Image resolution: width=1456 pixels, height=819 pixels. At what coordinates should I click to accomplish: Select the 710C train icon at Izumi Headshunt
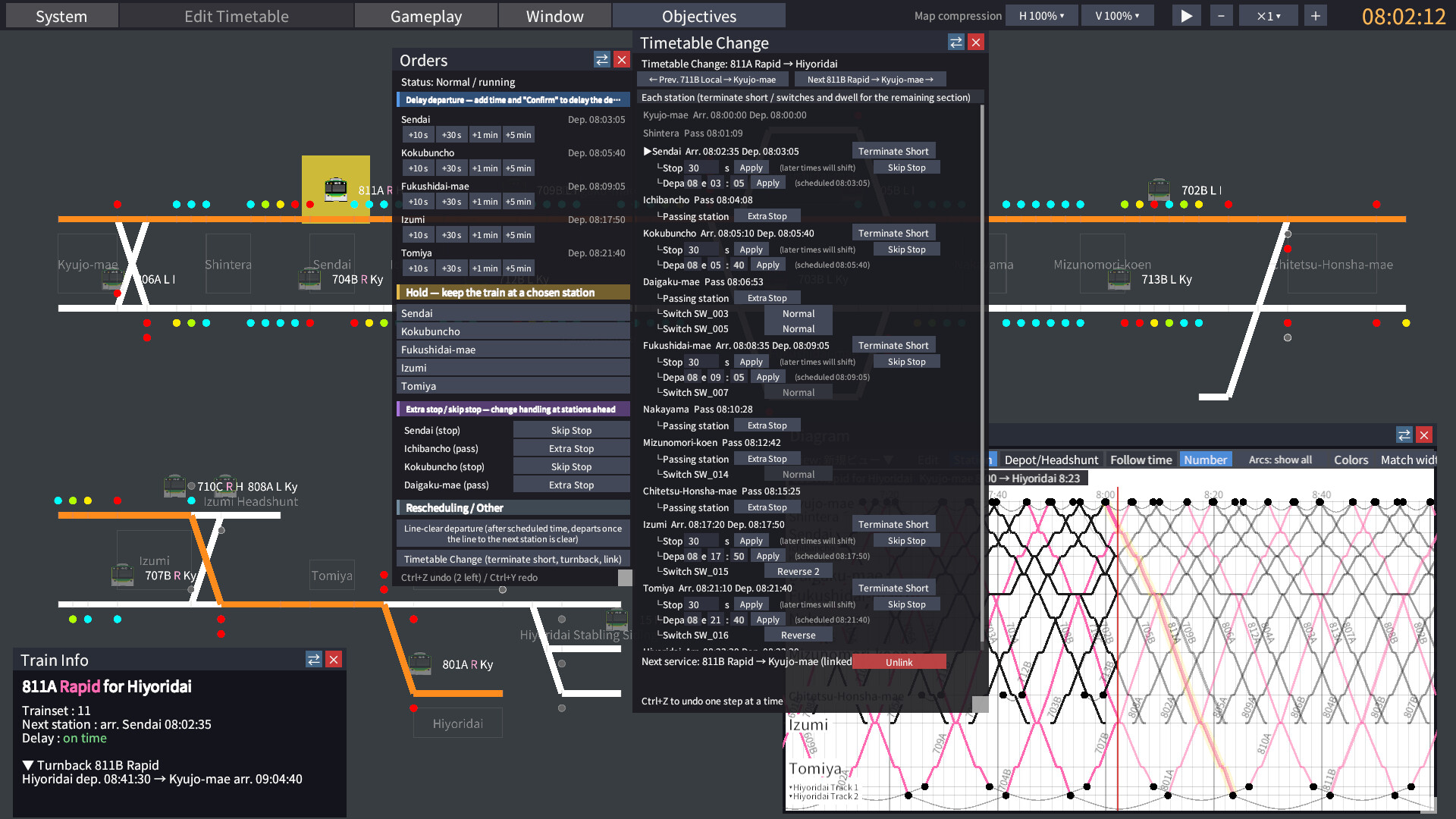174,486
